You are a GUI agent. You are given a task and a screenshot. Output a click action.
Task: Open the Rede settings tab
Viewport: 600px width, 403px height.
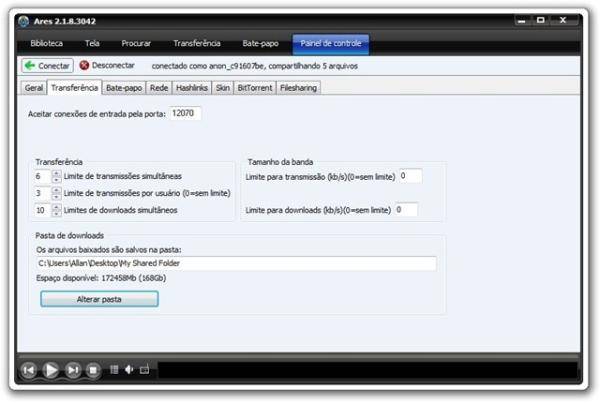coord(159,88)
